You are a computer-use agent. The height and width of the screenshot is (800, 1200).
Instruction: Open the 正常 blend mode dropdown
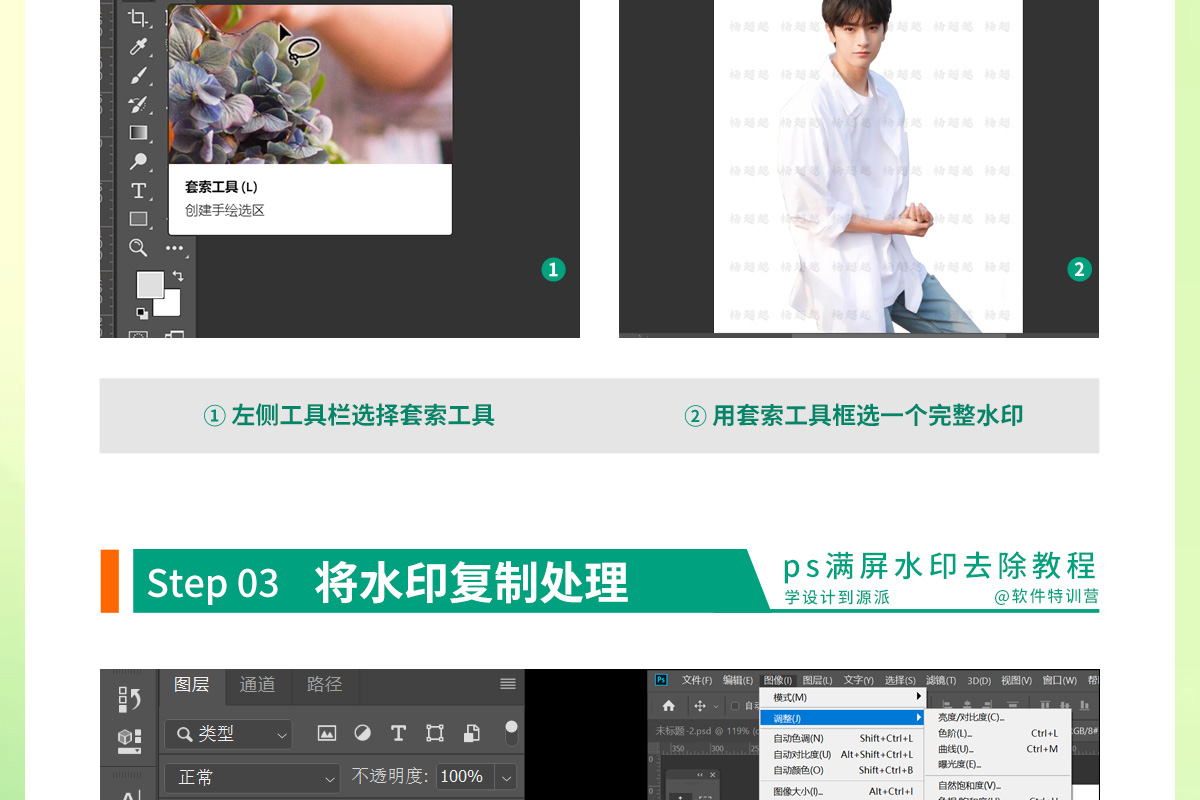(253, 777)
